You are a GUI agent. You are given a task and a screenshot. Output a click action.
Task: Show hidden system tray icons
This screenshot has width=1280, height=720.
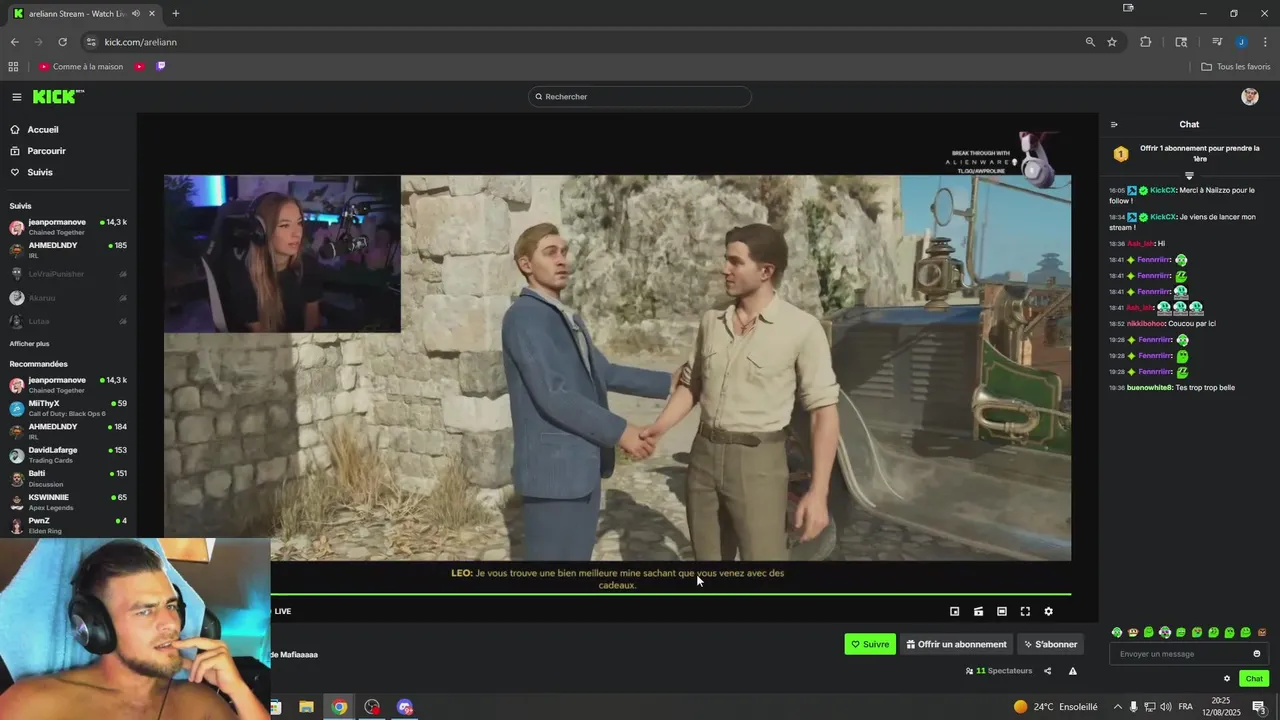(1117, 707)
